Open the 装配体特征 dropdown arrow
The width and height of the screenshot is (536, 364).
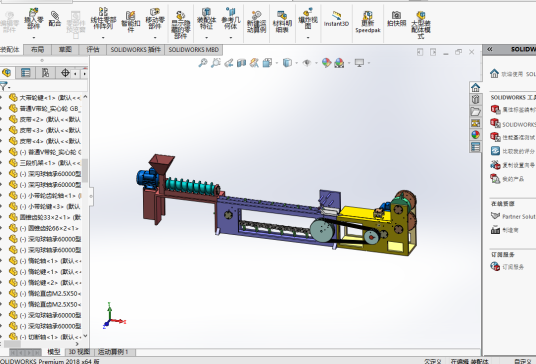tap(206, 37)
